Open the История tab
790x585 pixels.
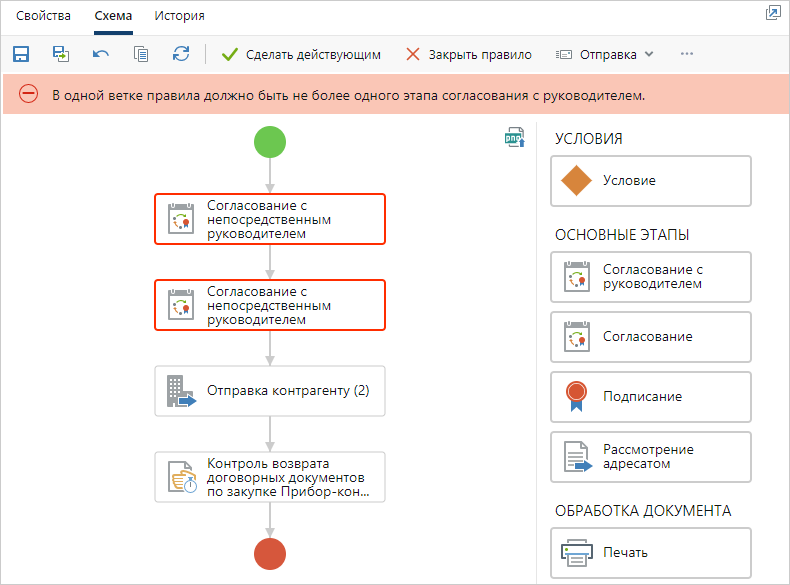(180, 16)
